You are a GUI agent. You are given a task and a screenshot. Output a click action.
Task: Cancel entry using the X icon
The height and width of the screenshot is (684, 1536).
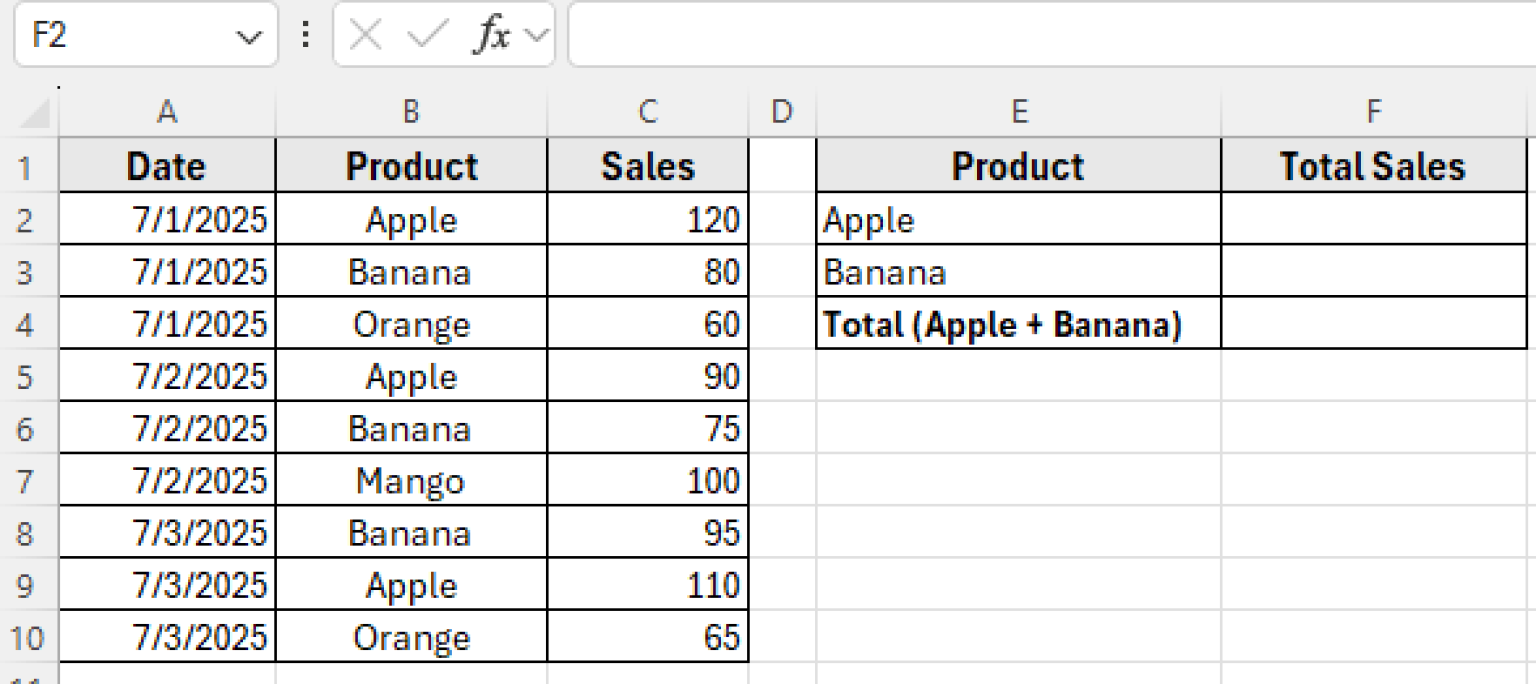366,35
